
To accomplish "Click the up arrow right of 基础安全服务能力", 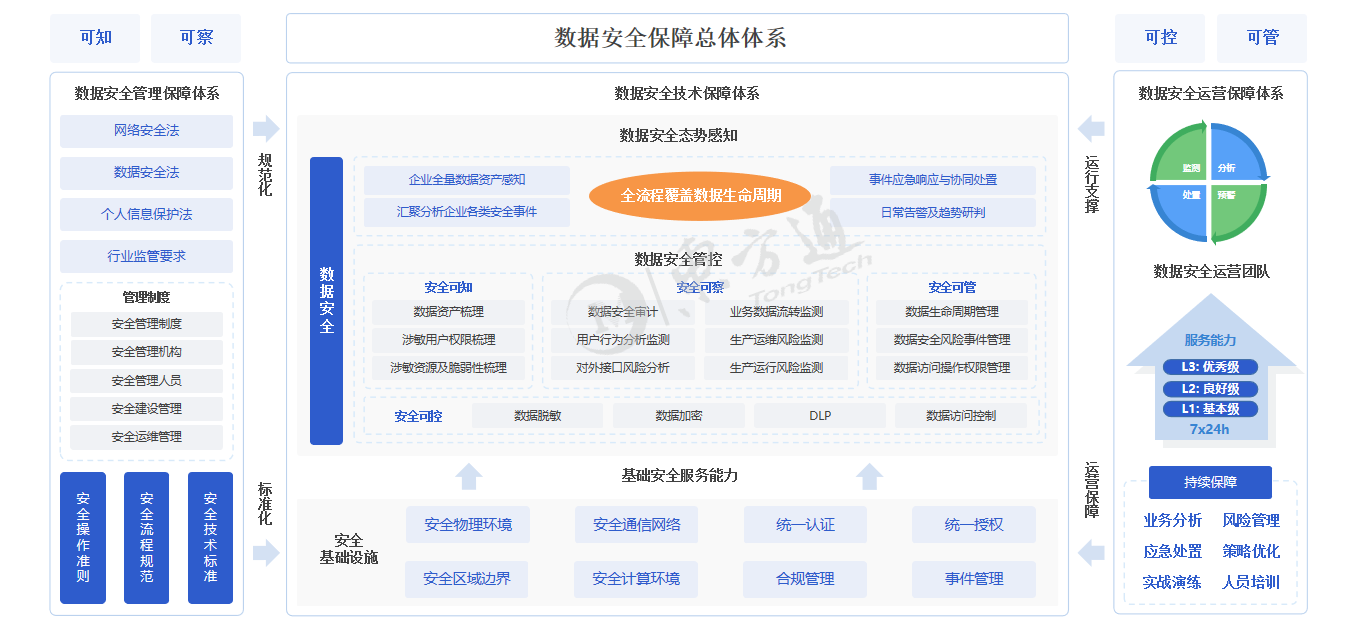I will (x=870, y=476).
